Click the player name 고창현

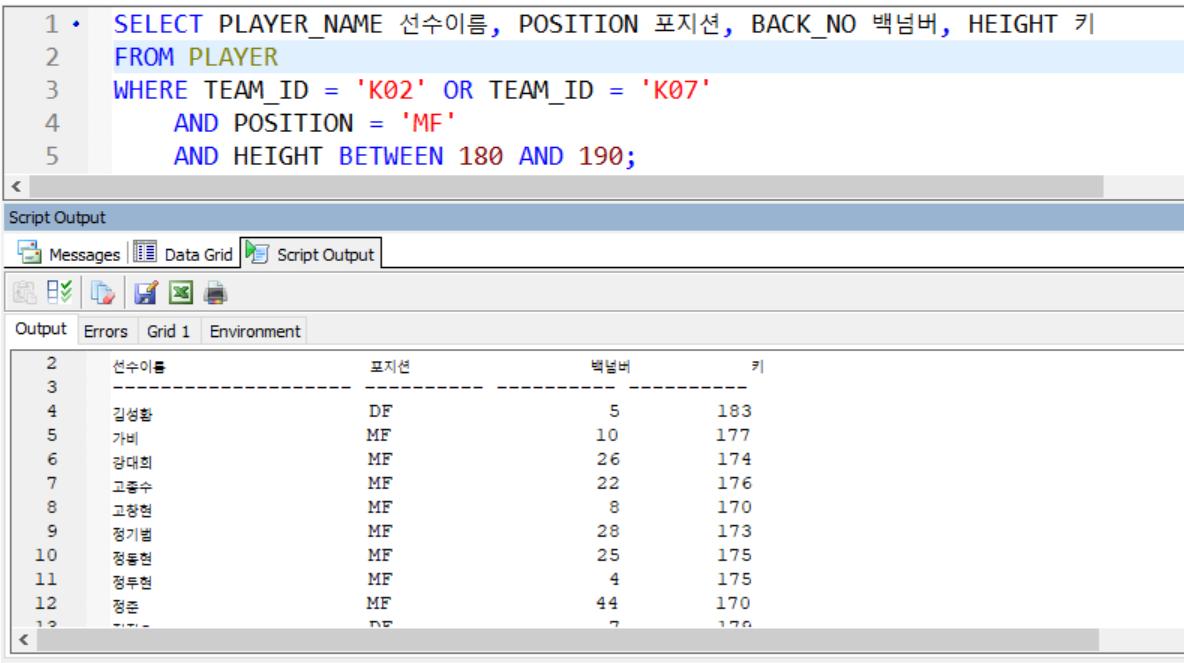[x=132, y=510]
